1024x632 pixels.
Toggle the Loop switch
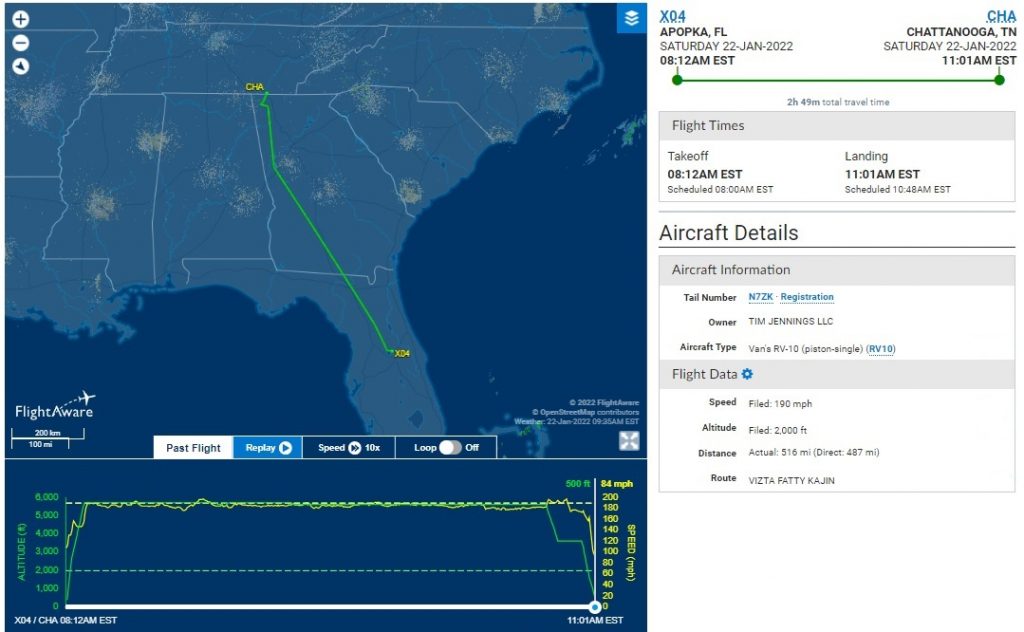click(x=449, y=447)
